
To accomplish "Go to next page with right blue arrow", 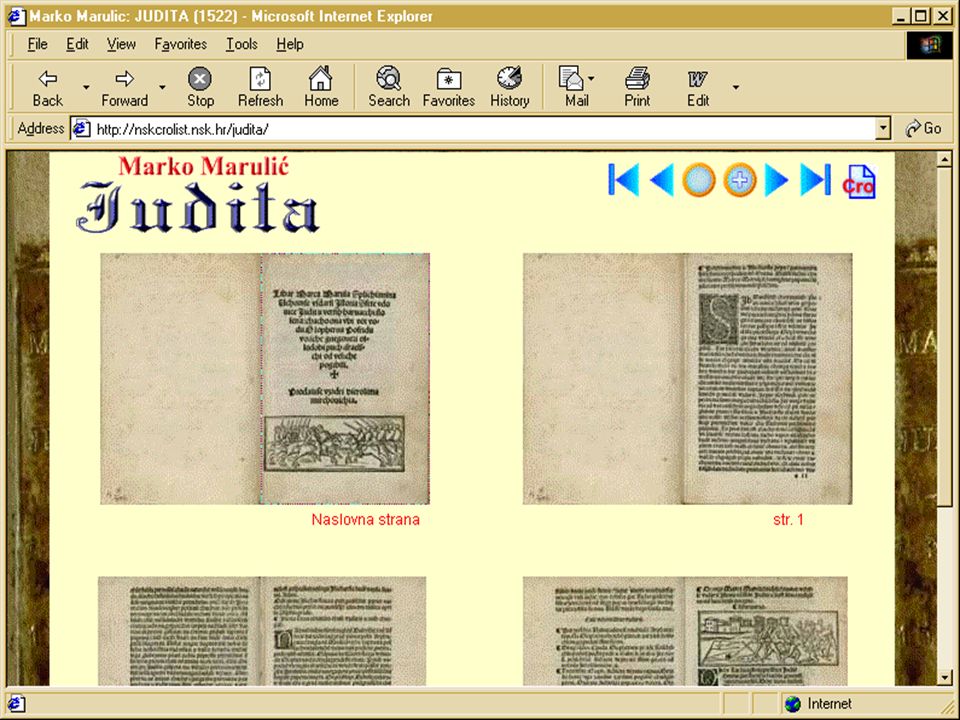I will point(776,179).
